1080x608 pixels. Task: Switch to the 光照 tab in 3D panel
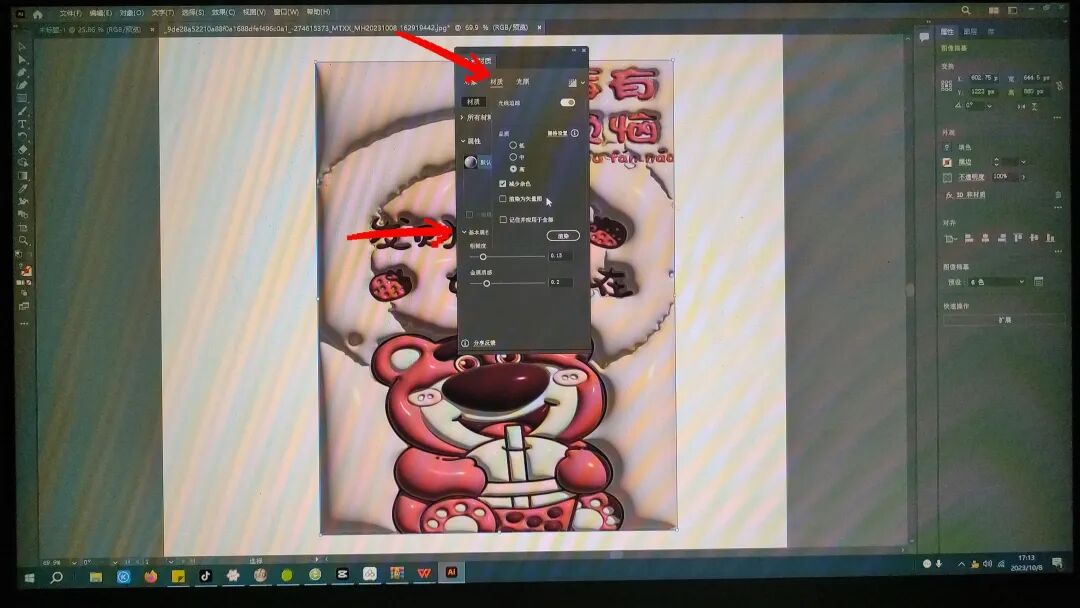pos(523,81)
